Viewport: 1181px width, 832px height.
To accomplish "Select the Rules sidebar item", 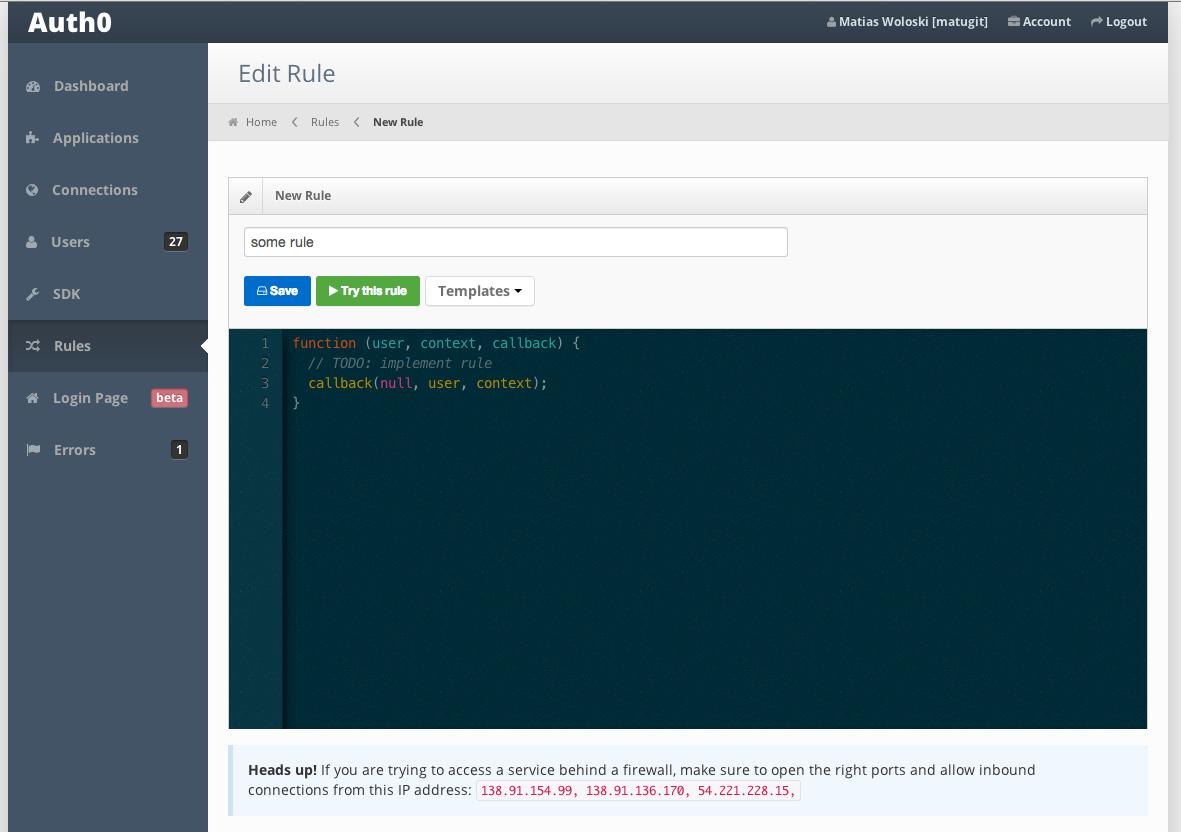I will tap(108, 346).
